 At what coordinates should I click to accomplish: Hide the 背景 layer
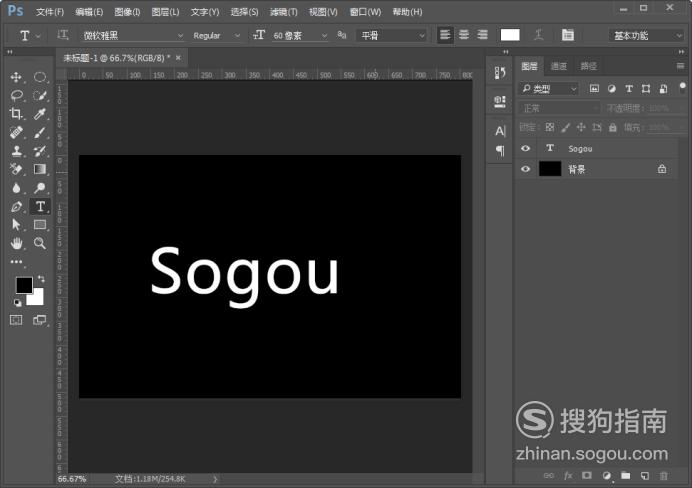coord(525,169)
